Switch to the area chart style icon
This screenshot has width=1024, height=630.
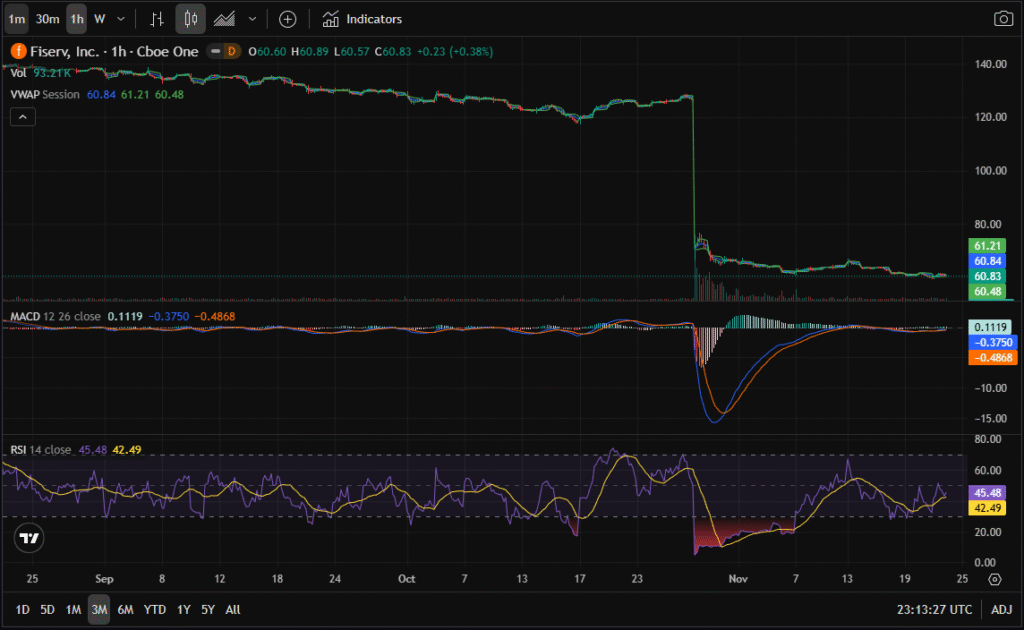point(226,19)
